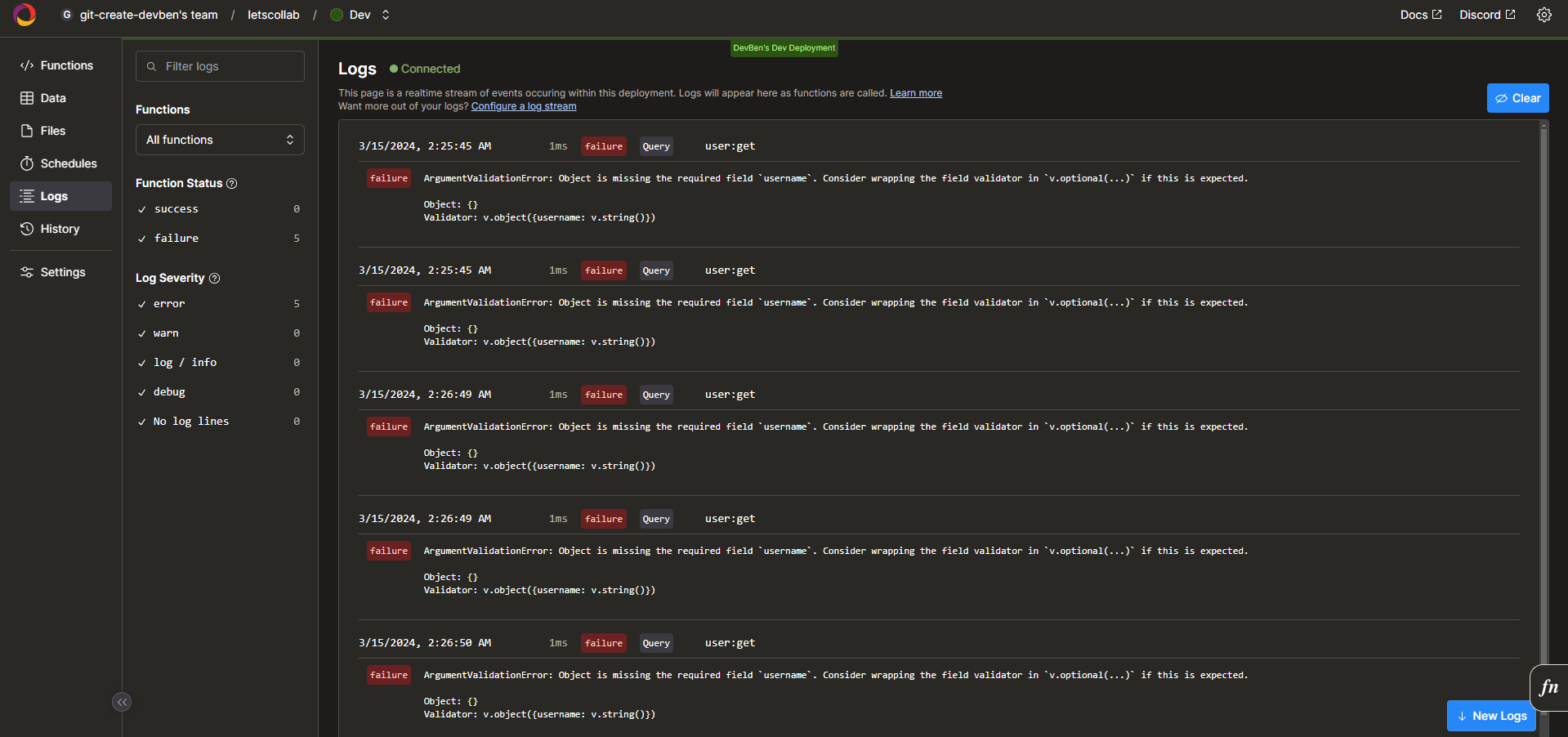Click Log Severity help icon

tap(215, 279)
